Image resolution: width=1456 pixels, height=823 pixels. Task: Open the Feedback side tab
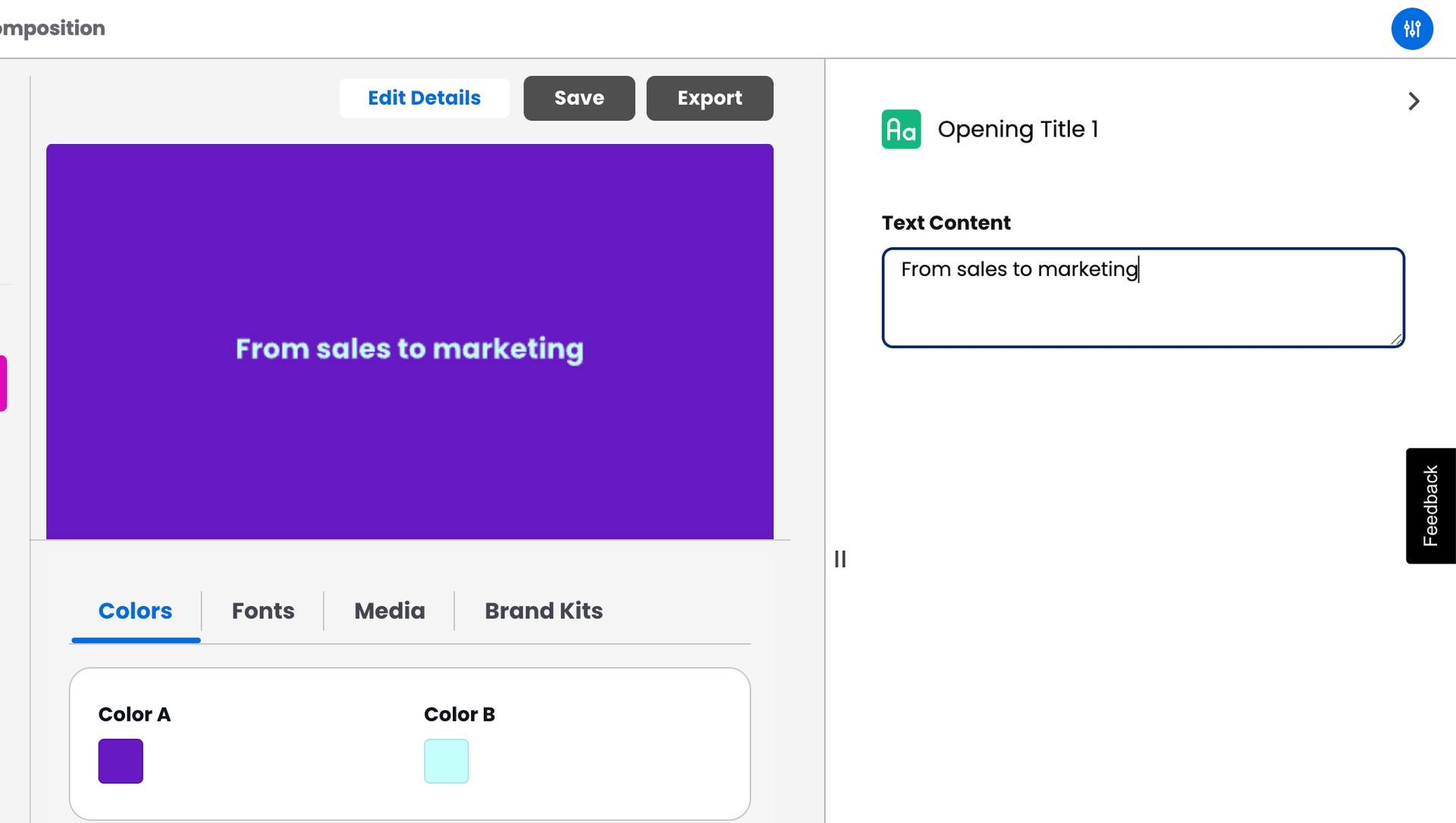tap(1430, 505)
